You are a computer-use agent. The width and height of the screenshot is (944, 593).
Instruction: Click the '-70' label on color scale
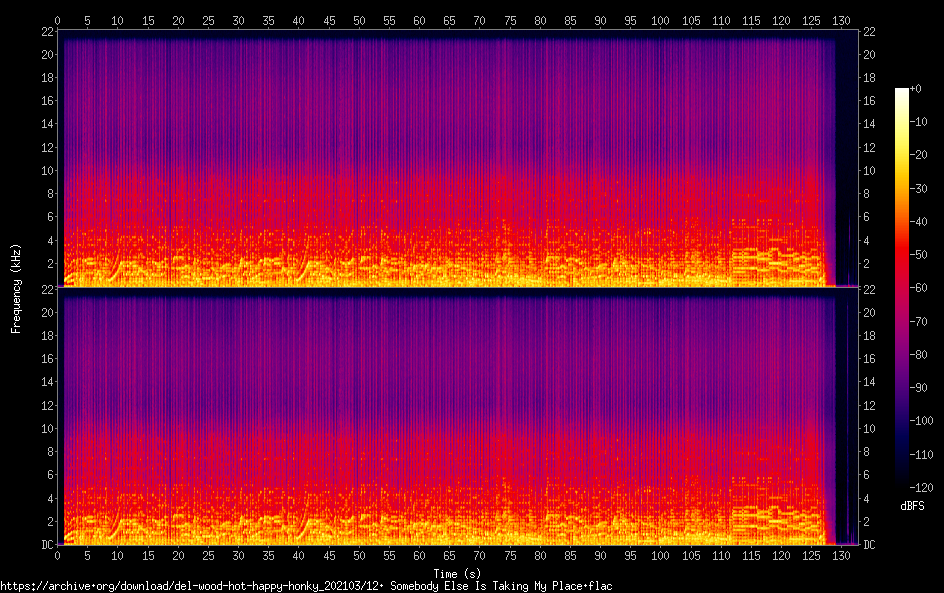pos(918,321)
